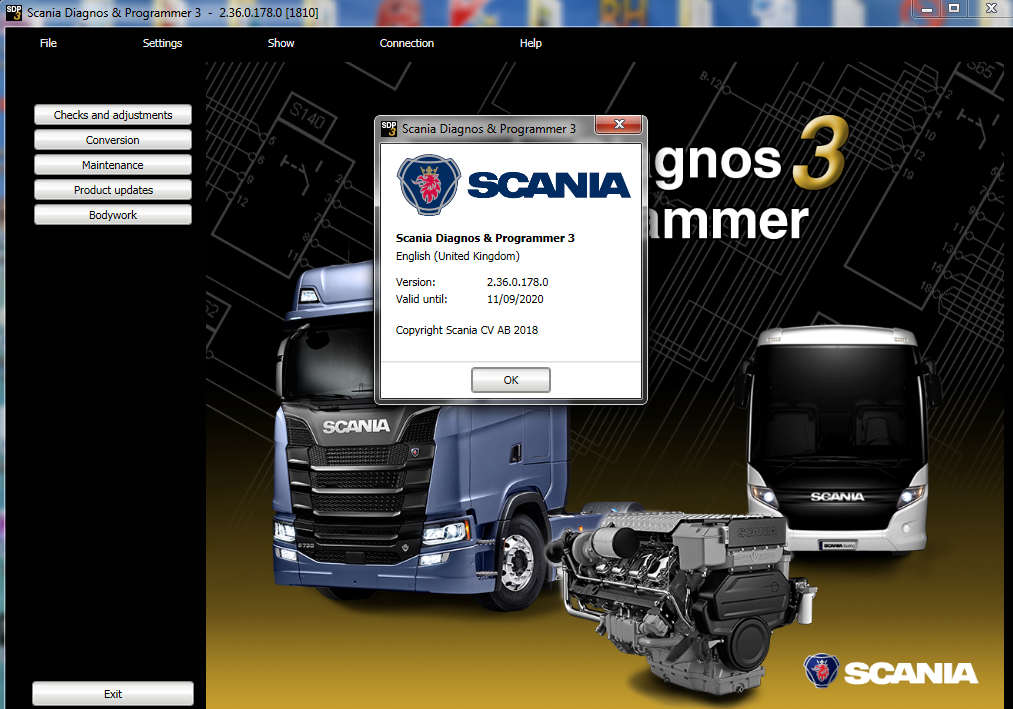Click the white Scania bus image
Viewport: 1013px width, 709px height.
coord(838,440)
